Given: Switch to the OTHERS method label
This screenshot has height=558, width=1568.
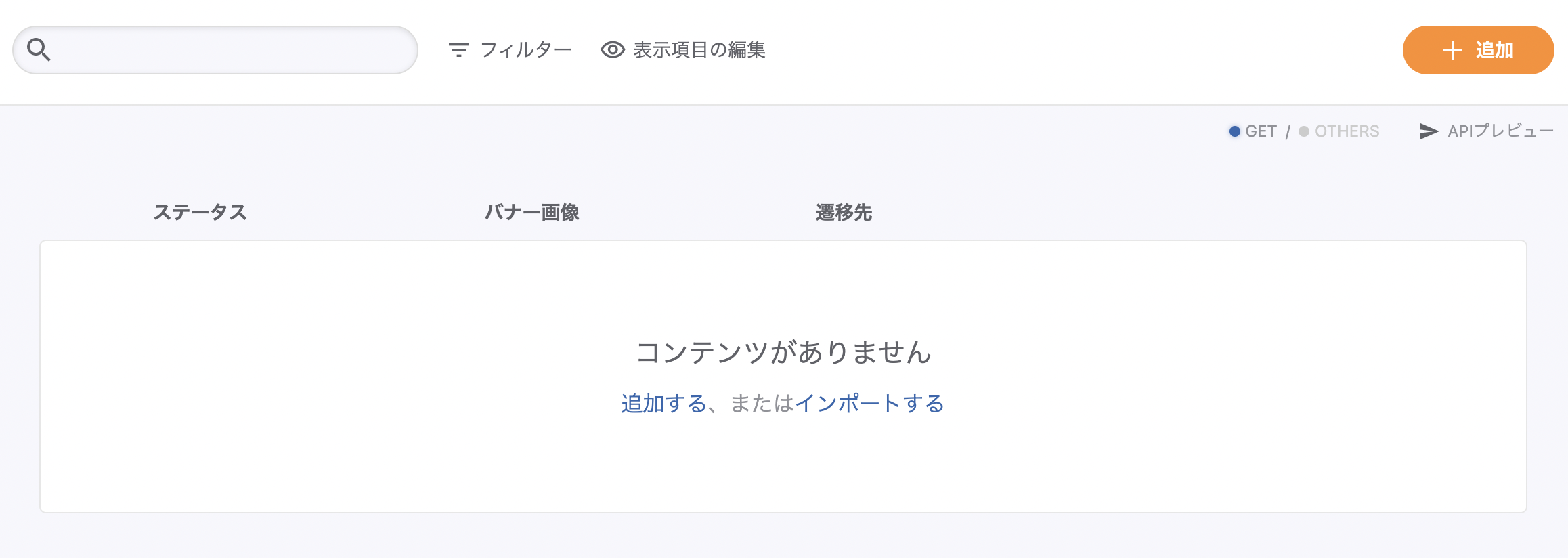Looking at the screenshot, I should (1347, 131).
